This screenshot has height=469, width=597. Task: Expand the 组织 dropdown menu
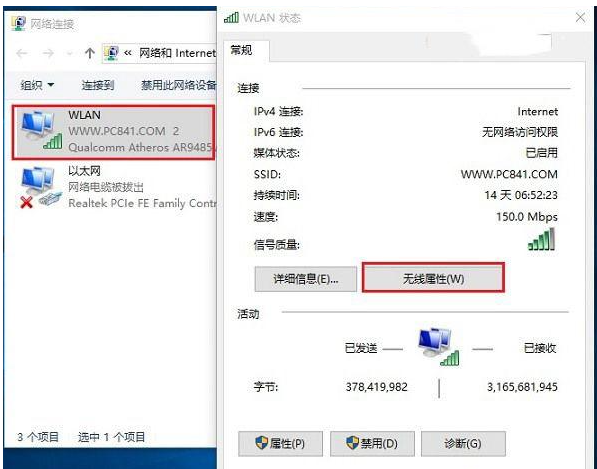(37, 85)
